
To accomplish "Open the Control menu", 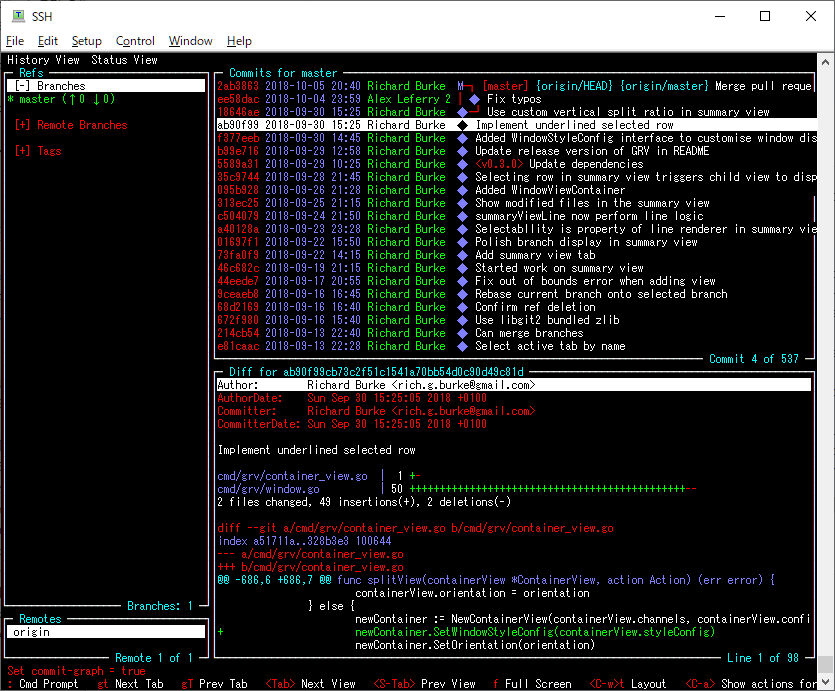I will [135, 41].
